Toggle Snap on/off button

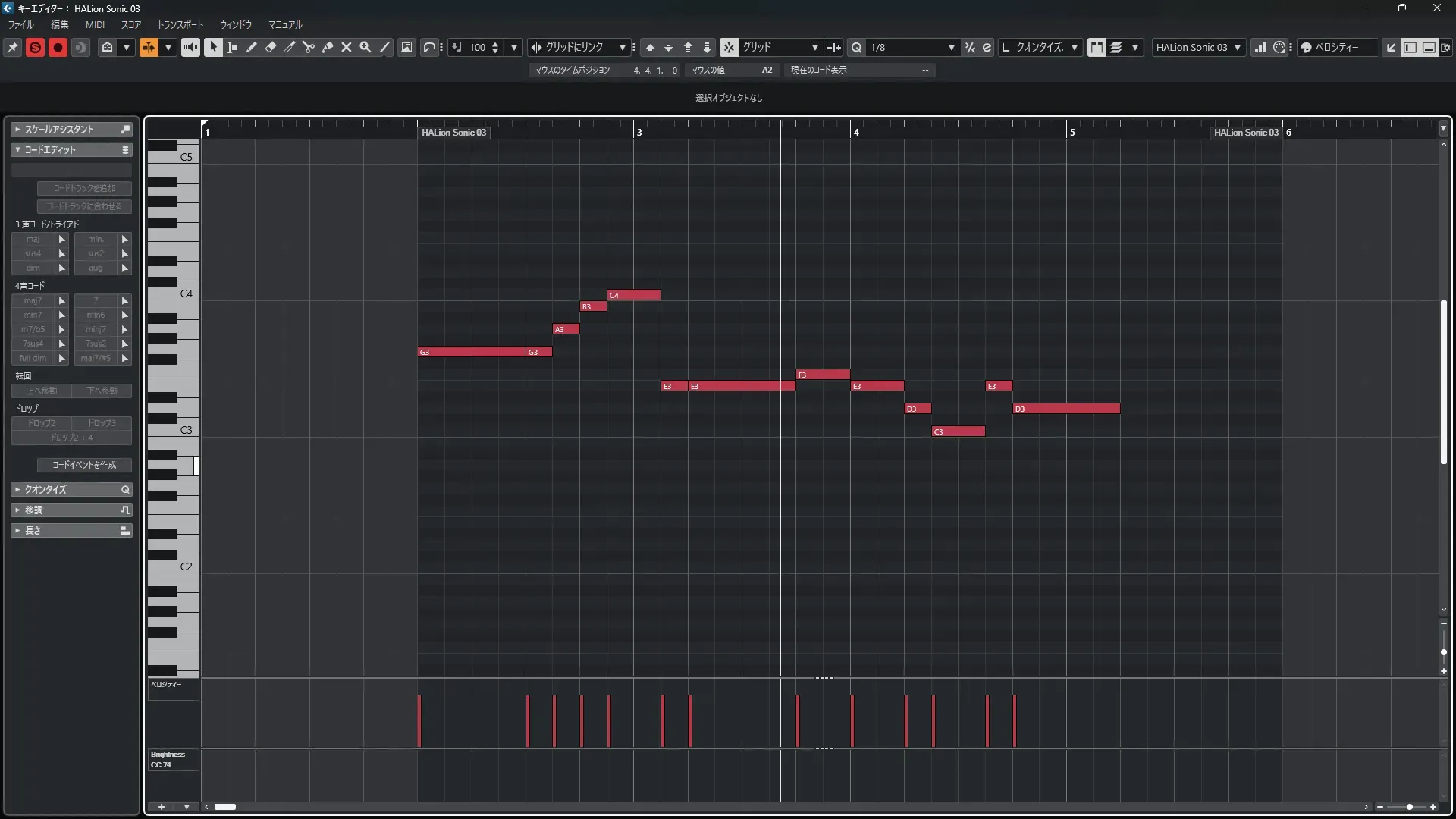click(728, 47)
